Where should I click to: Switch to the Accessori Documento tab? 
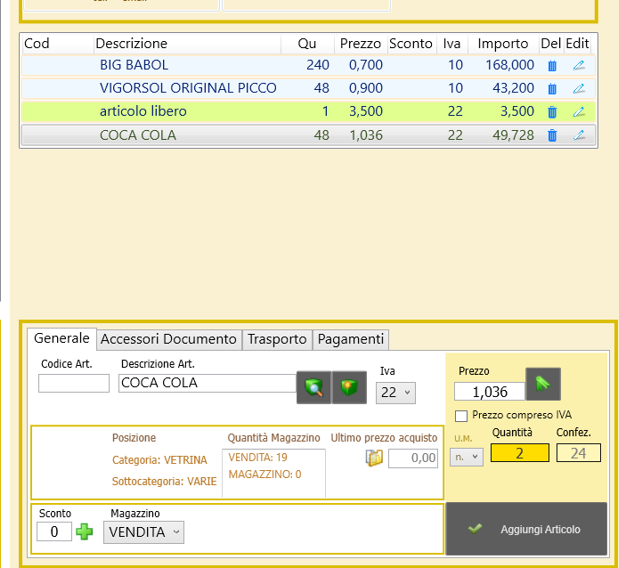pyautogui.click(x=169, y=339)
